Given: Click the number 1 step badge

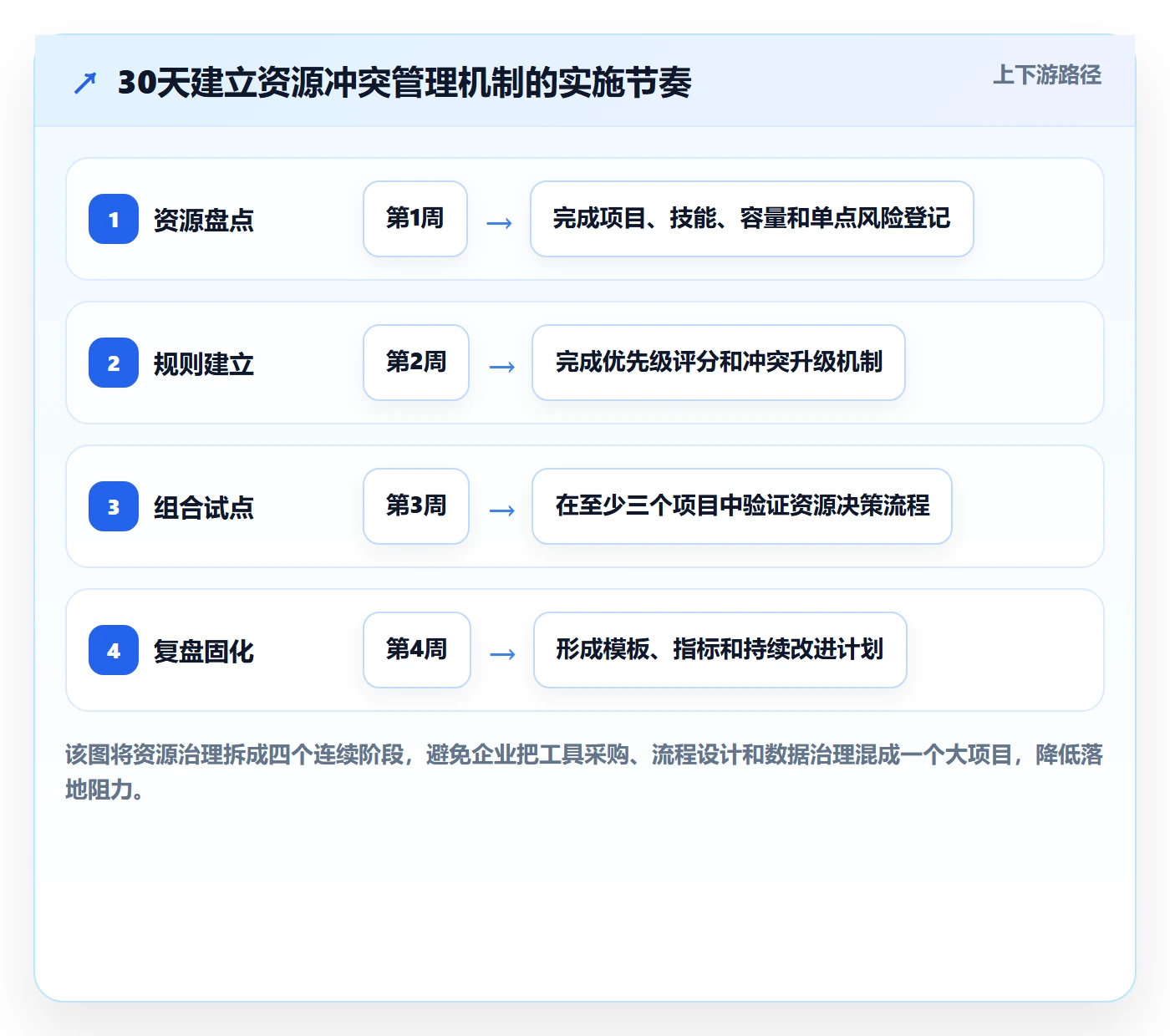Looking at the screenshot, I should pos(114,219).
